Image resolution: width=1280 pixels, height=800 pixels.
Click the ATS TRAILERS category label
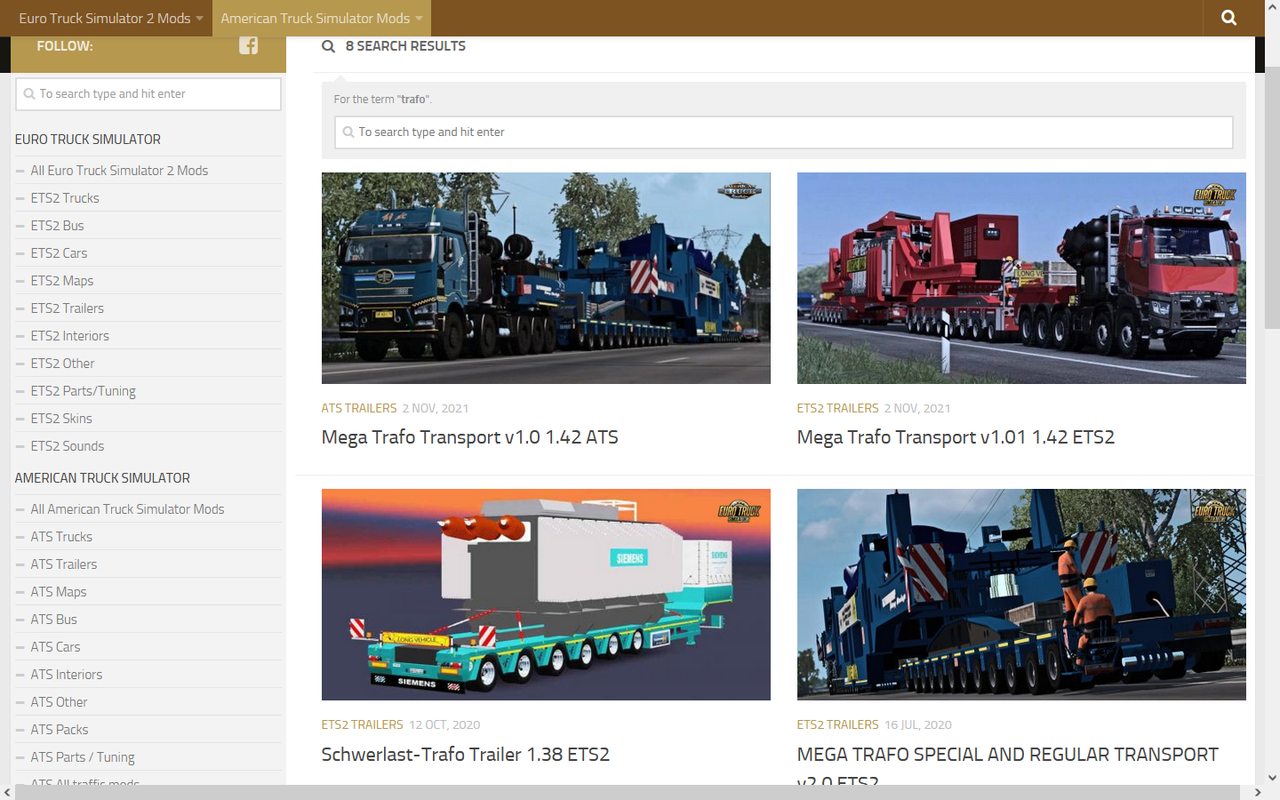click(359, 408)
